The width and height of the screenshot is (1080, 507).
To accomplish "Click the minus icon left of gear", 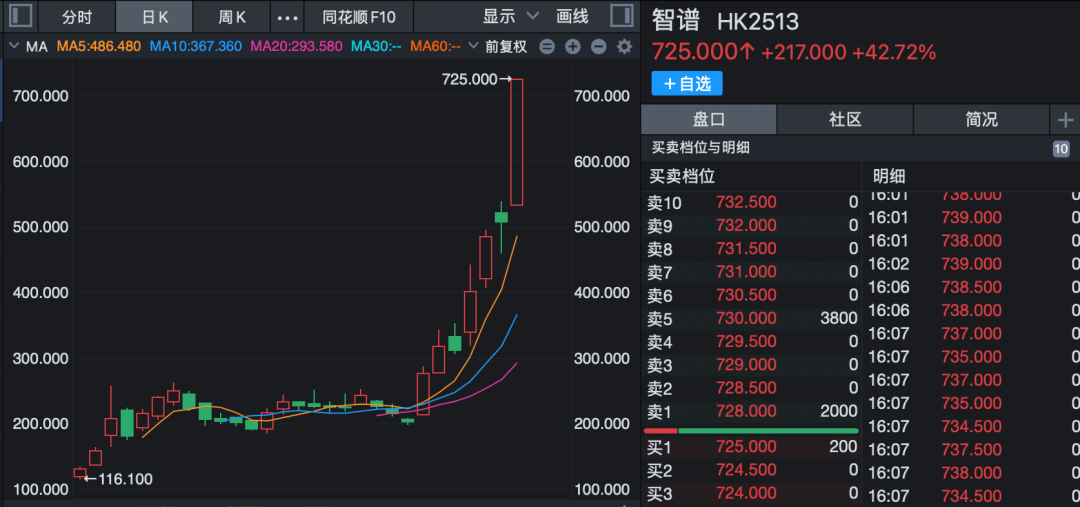I will (x=598, y=47).
